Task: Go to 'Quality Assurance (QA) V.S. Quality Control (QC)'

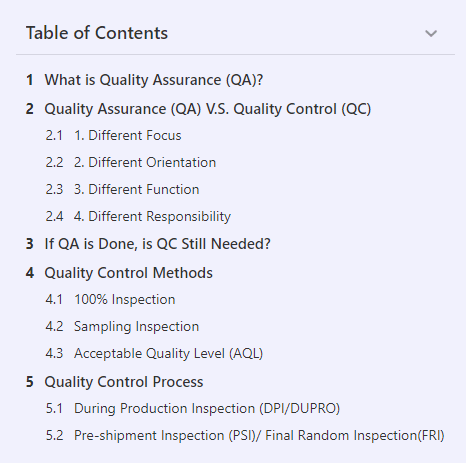Action: point(208,109)
